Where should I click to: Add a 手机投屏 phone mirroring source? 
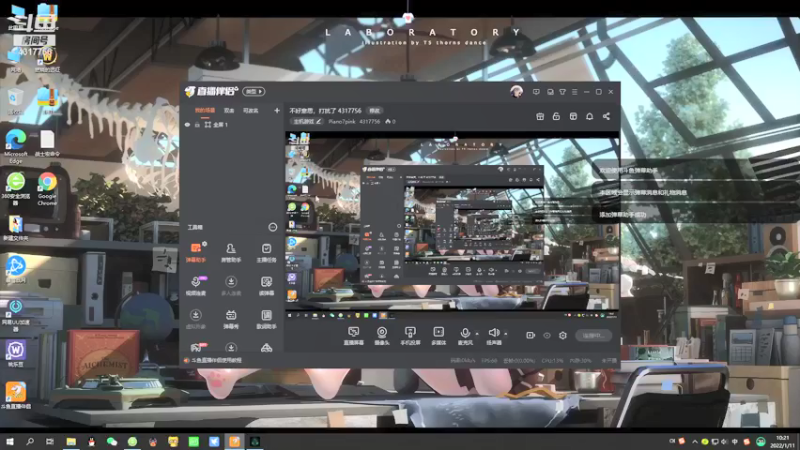pyautogui.click(x=410, y=336)
